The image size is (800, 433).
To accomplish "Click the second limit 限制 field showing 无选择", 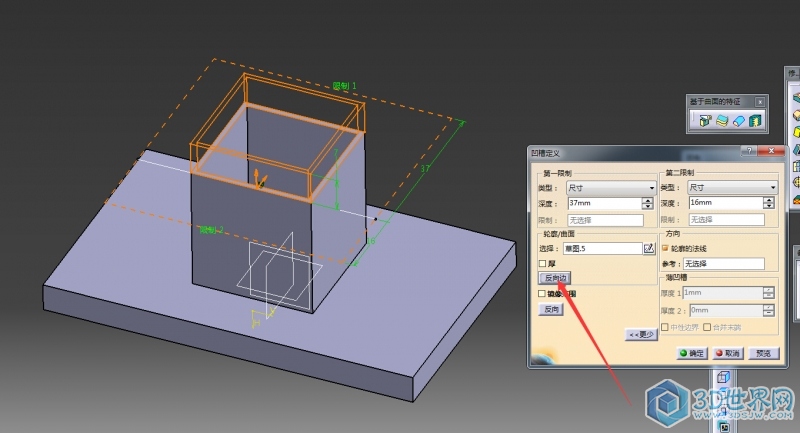I will (x=727, y=220).
